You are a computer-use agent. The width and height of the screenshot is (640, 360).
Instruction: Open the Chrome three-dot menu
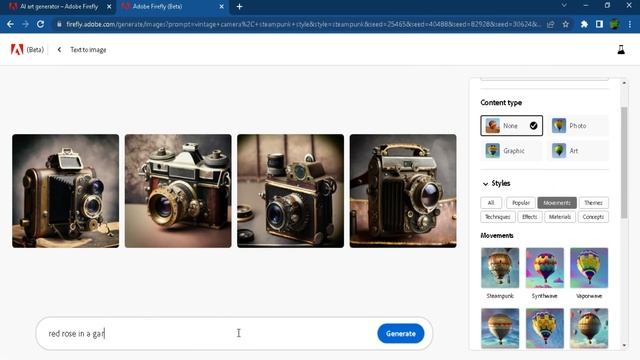coord(630,24)
